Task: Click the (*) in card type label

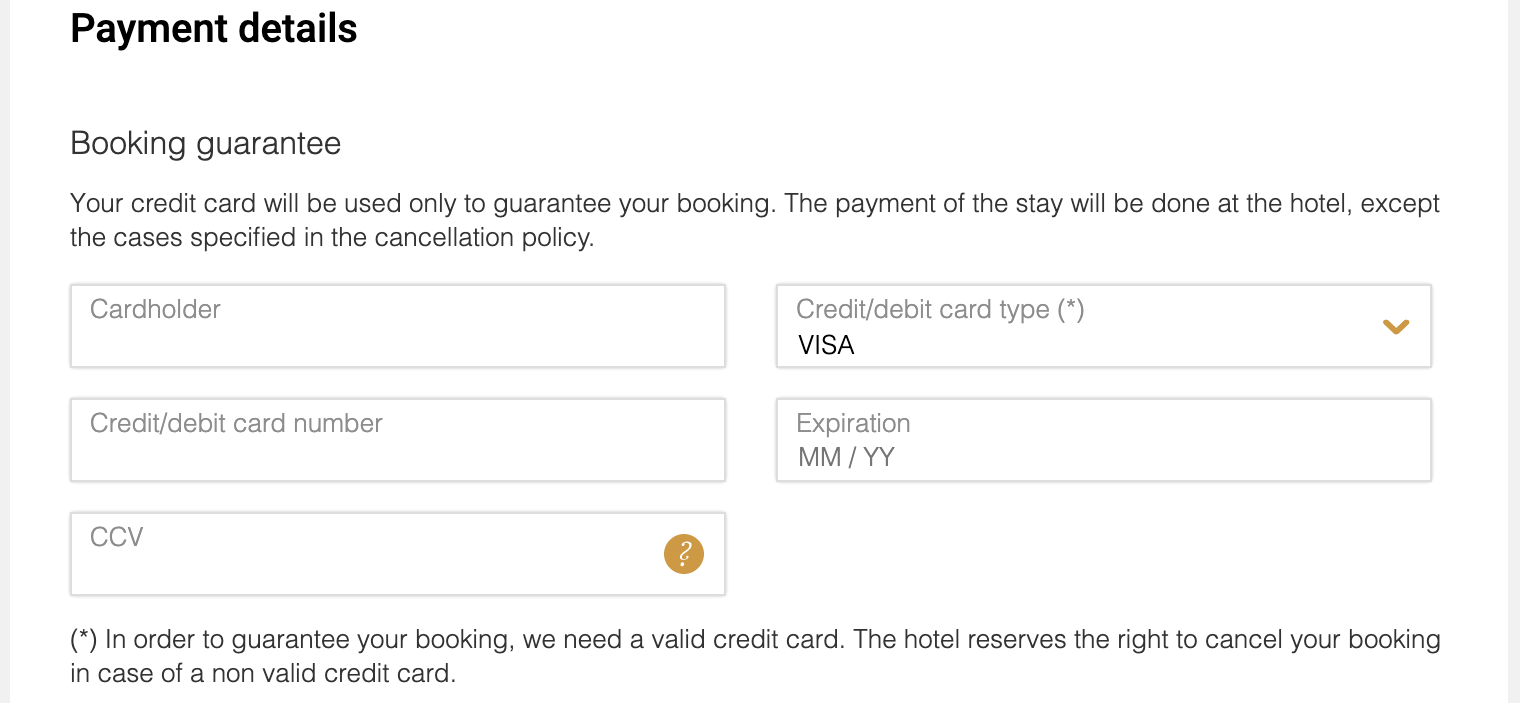Action: point(1070,310)
